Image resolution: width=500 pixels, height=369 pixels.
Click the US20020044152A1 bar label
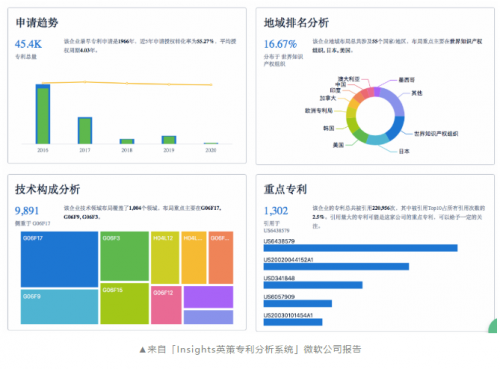point(289,260)
